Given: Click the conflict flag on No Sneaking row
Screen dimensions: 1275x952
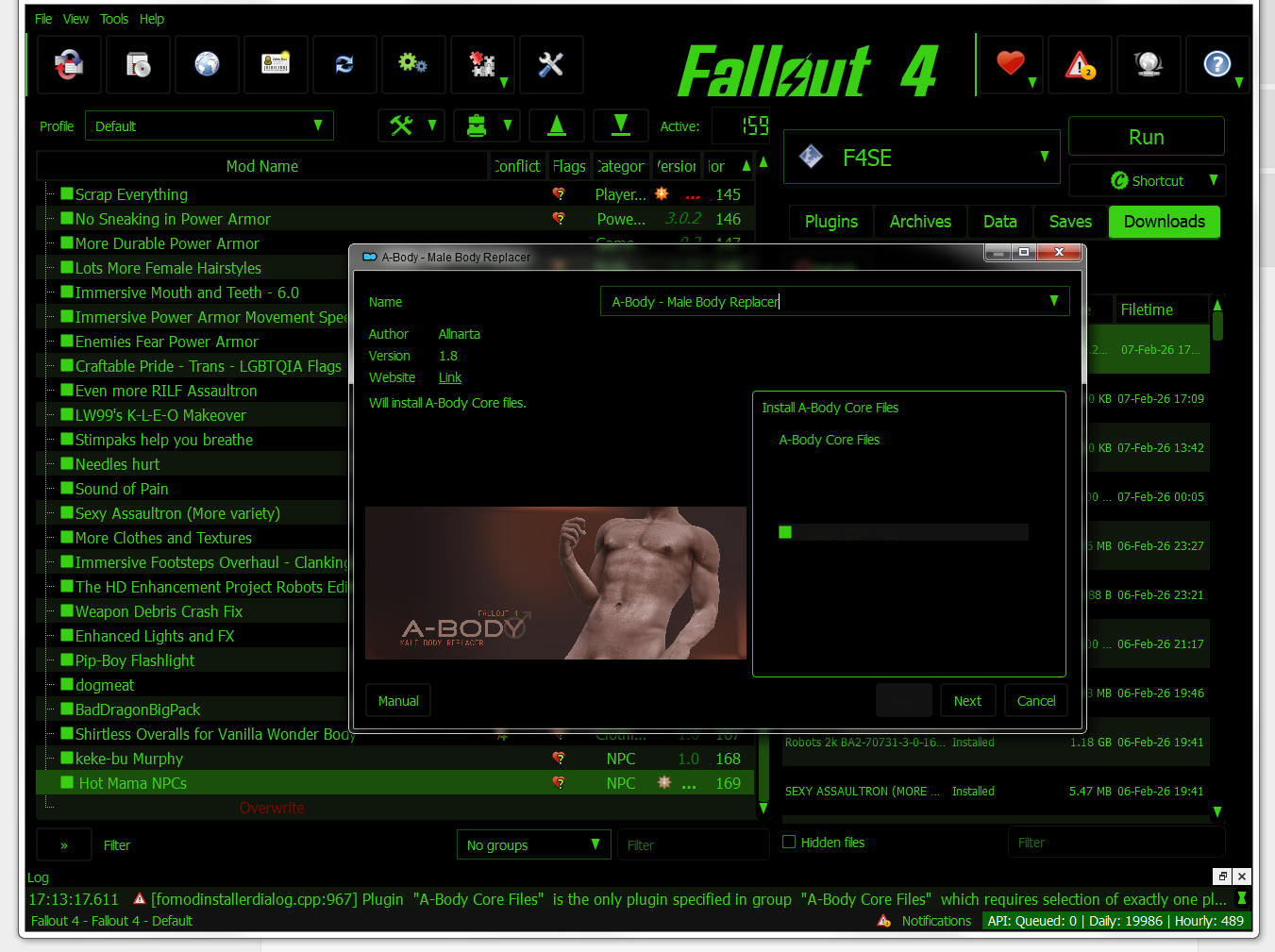Looking at the screenshot, I should (559, 219).
